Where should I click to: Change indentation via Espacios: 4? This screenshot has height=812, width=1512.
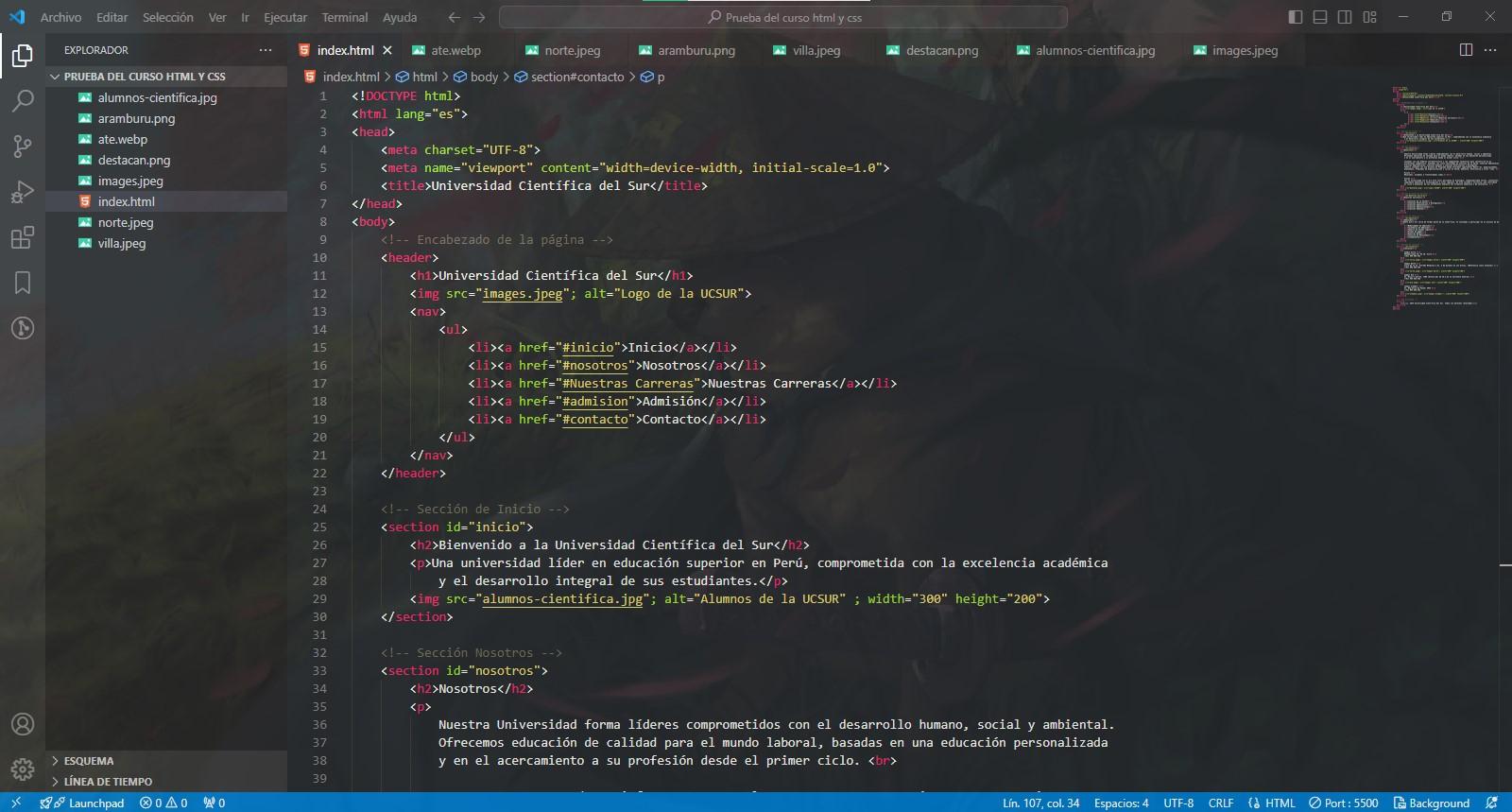[1121, 803]
